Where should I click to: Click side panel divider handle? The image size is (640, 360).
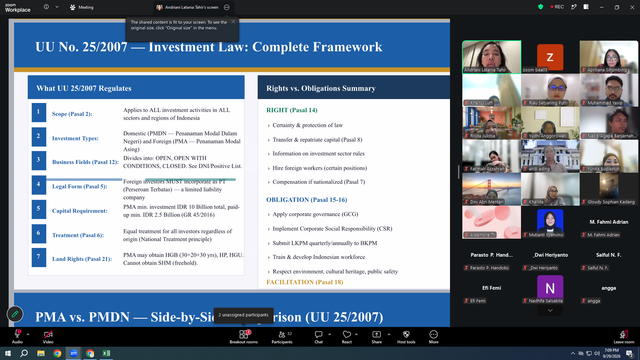tap(458, 172)
